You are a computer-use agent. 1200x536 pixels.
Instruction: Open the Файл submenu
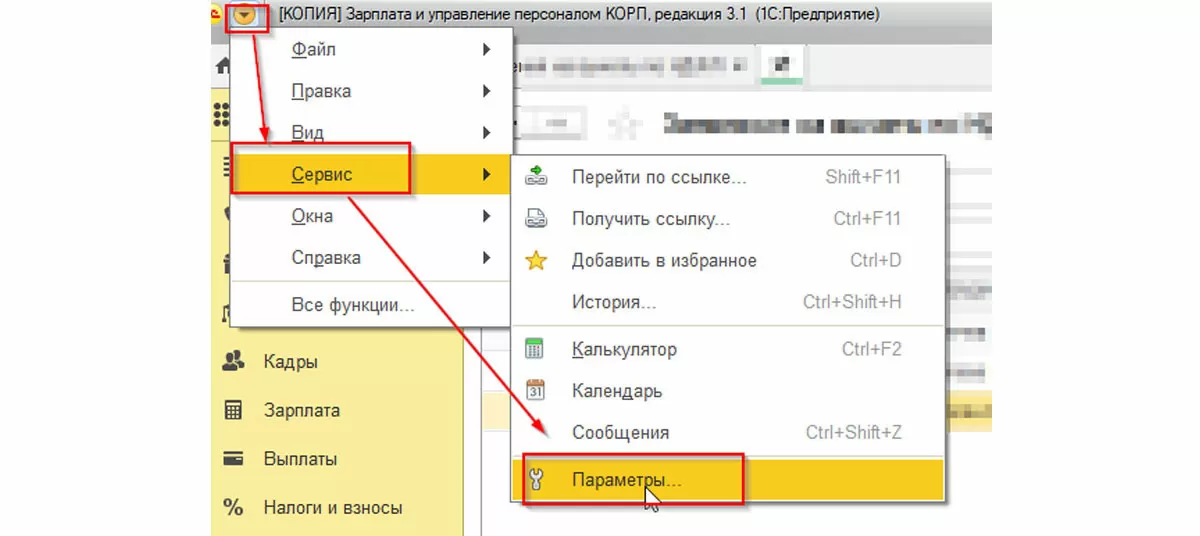click(371, 49)
